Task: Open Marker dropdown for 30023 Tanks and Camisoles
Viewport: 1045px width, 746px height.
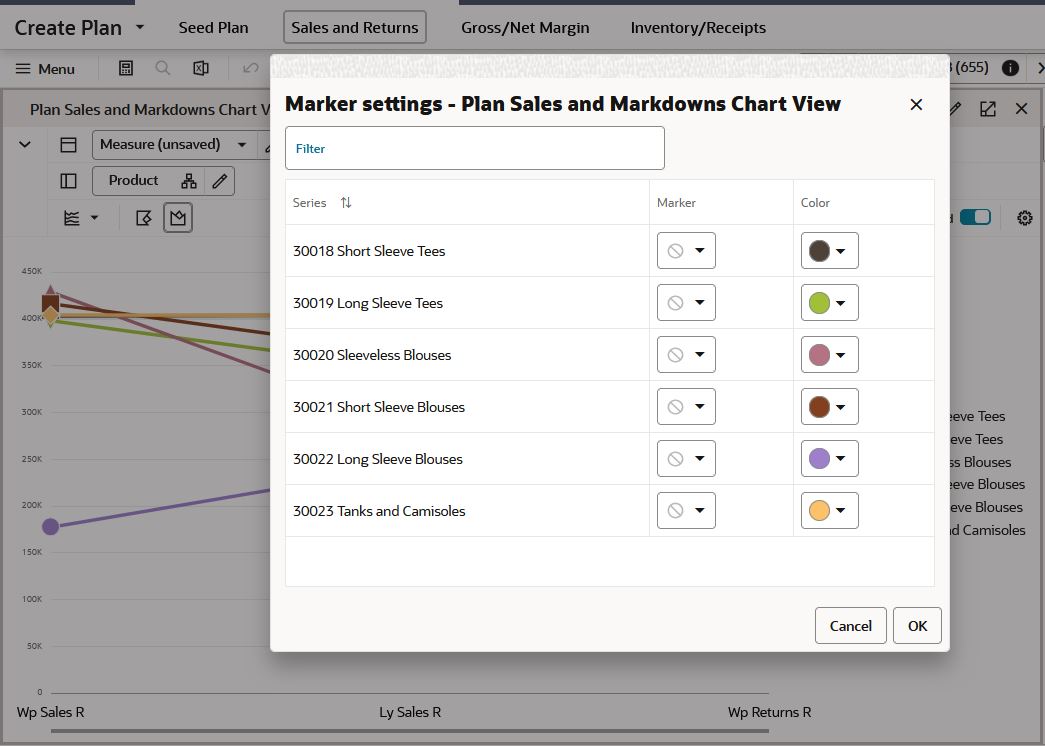Action: tap(686, 511)
